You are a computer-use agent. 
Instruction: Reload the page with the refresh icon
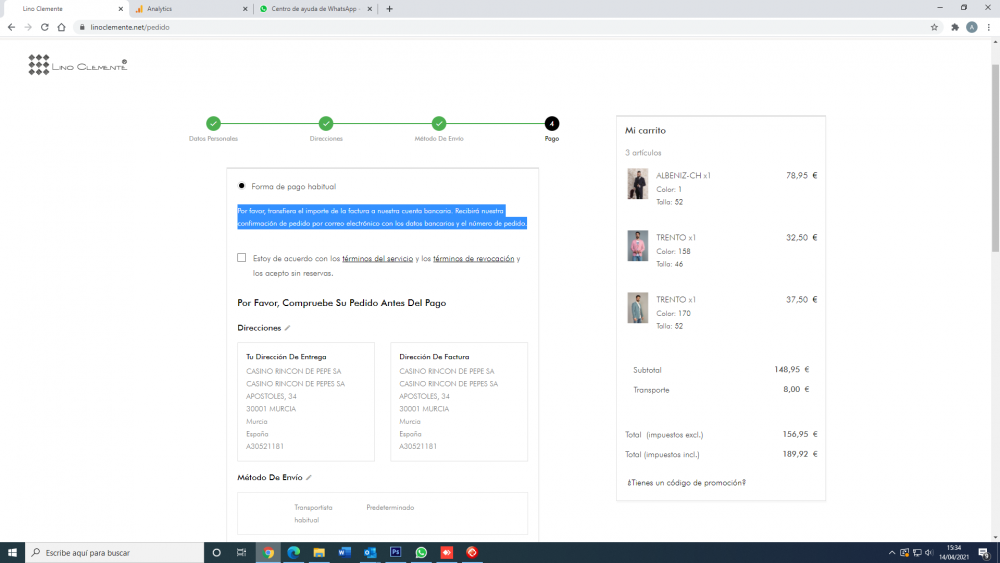pos(45,27)
